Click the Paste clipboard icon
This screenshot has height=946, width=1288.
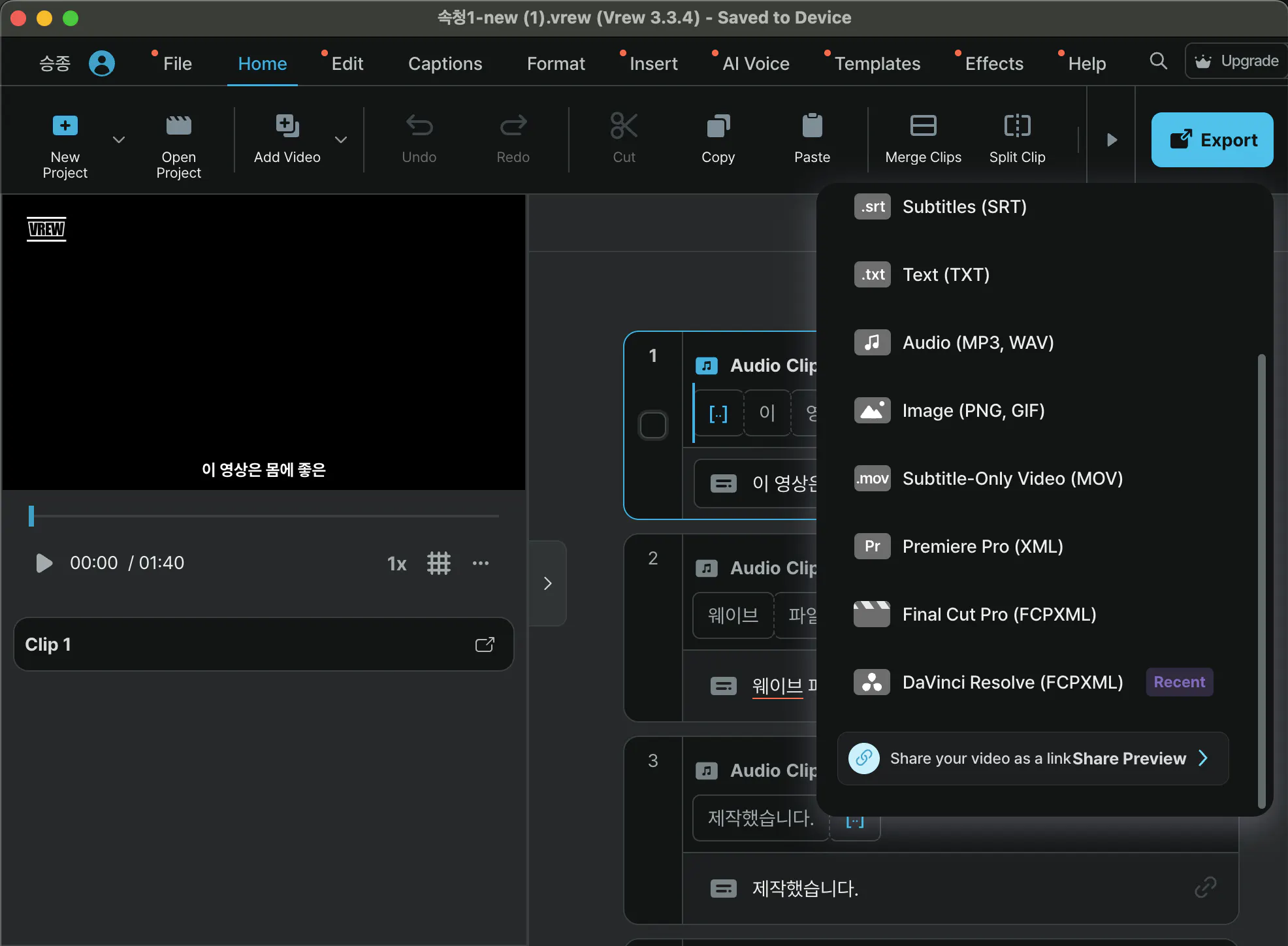click(812, 125)
